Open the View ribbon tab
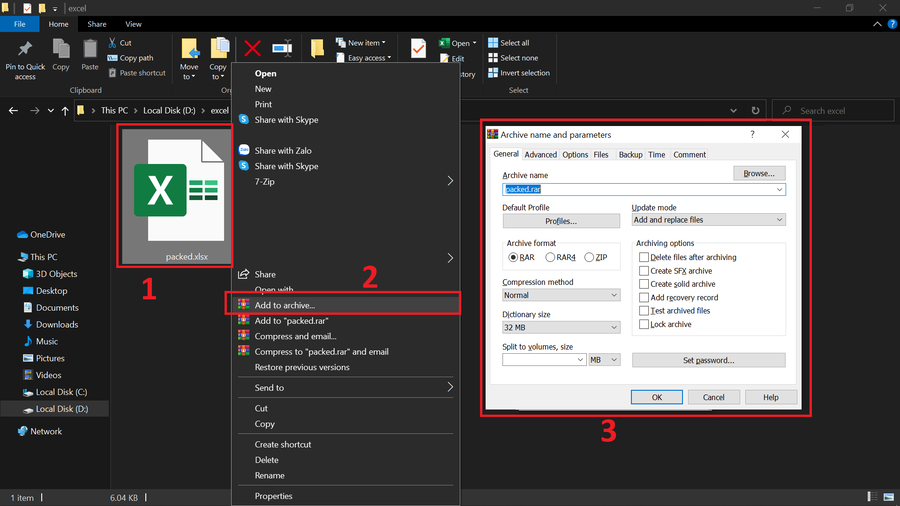Screen dimensions: 900x506 click(x=133, y=24)
